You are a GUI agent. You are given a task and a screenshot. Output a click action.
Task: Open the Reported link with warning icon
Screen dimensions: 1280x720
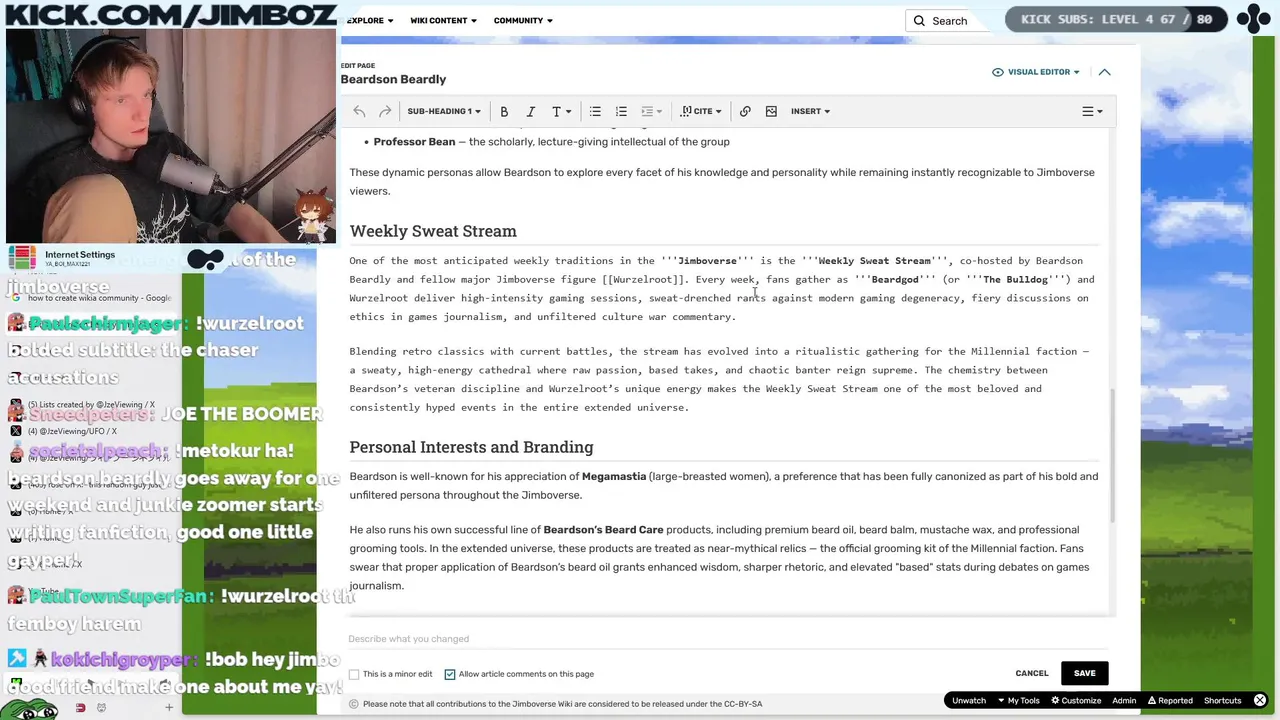click(x=1170, y=700)
